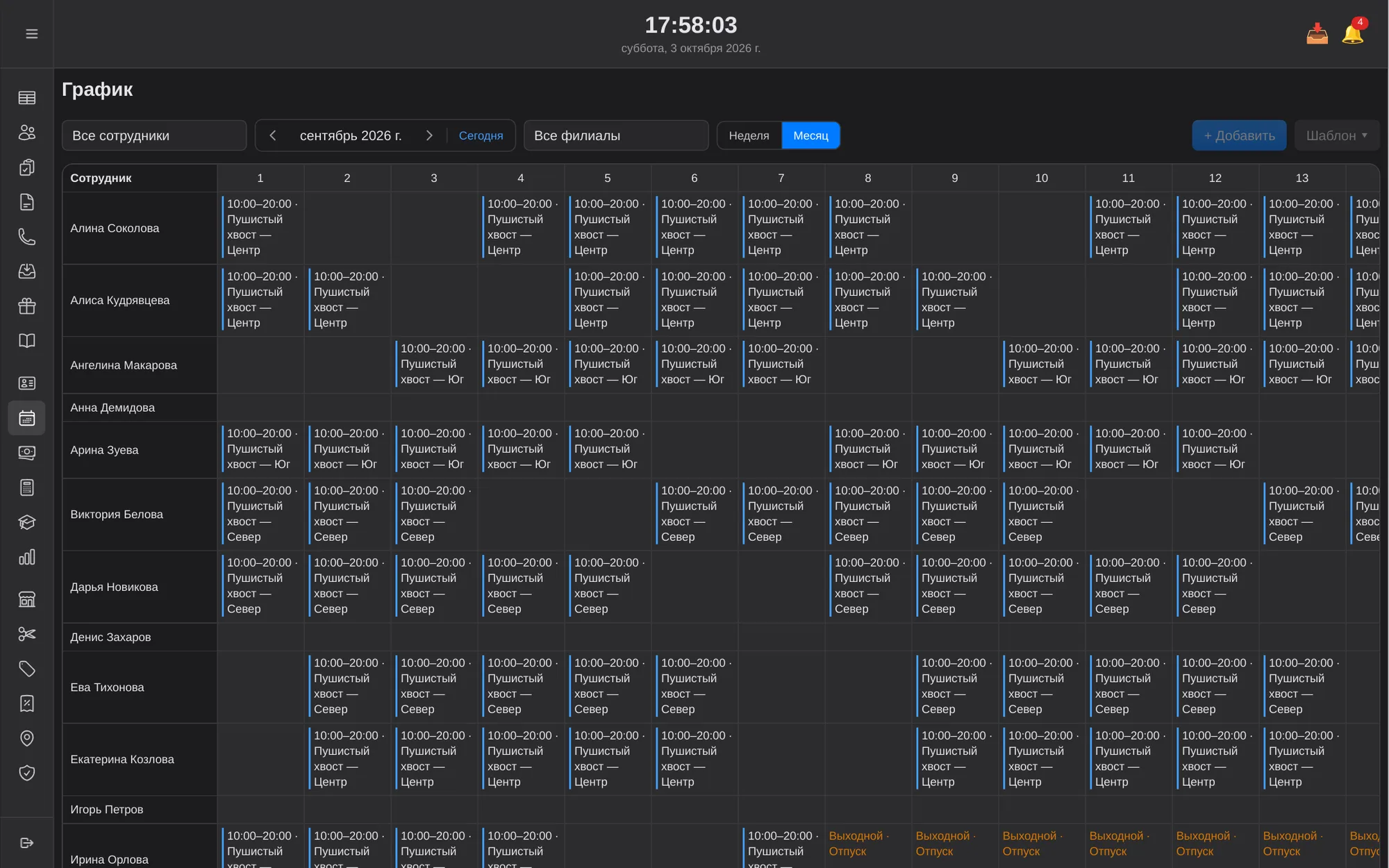1389x868 pixels.
Task: Open the Все филиалы dropdown
Action: (x=616, y=135)
